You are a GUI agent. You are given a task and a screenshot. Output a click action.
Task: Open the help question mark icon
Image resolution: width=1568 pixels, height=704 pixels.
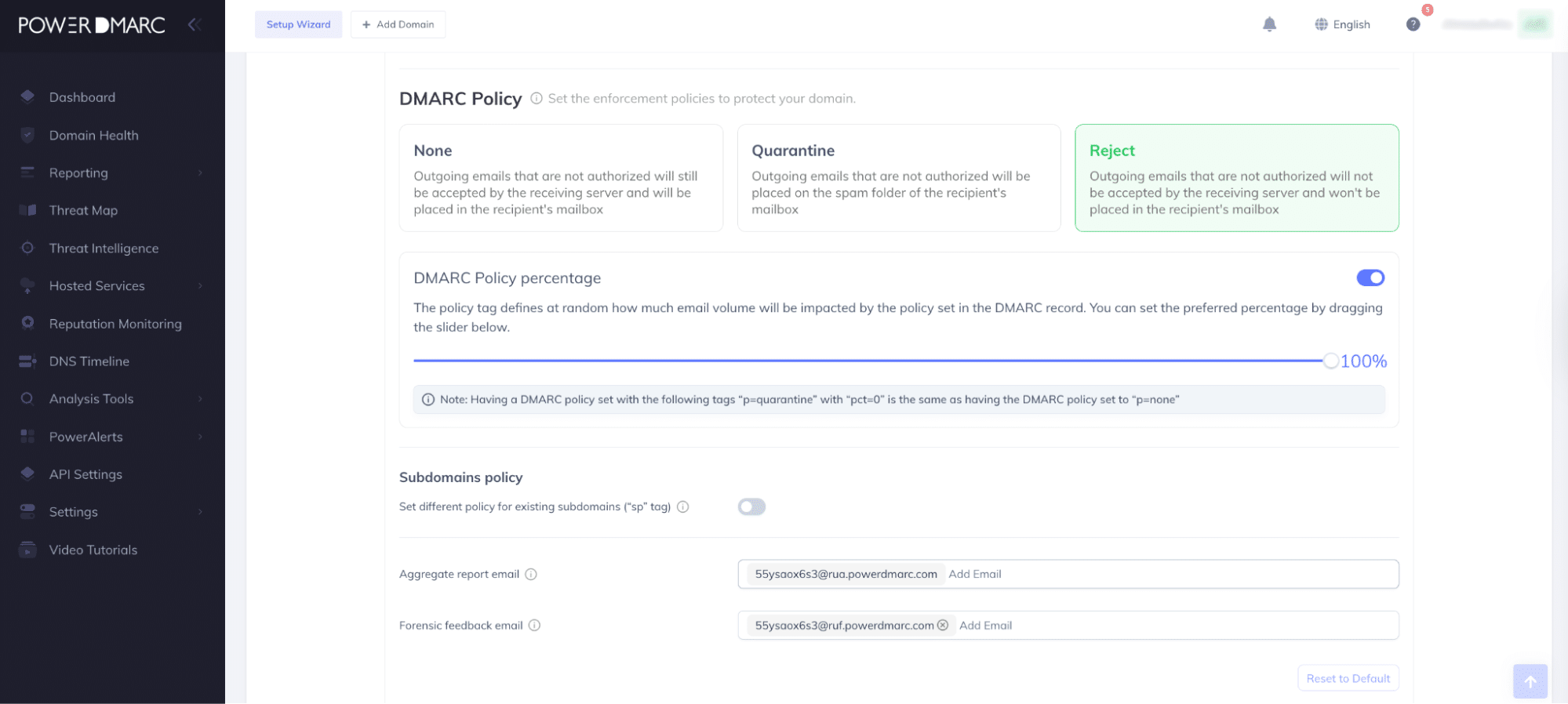(x=1413, y=24)
